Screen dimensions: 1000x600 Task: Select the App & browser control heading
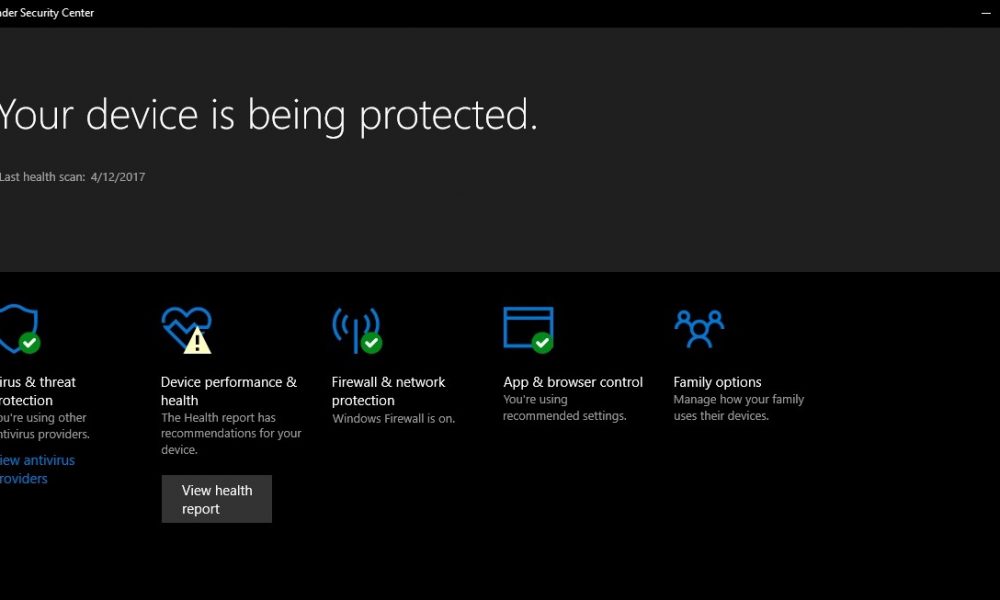pos(573,382)
